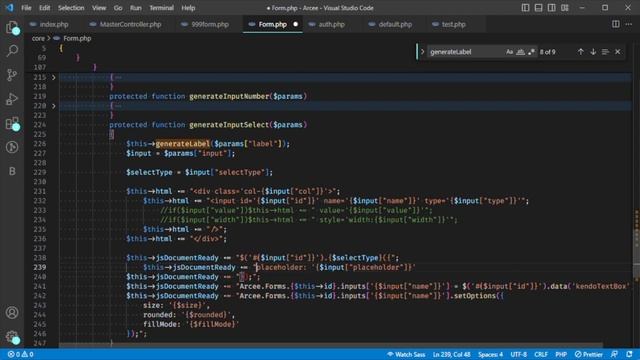640x360 pixels.
Task: Expand folded code at line 215
Action: click(x=53, y=77)
